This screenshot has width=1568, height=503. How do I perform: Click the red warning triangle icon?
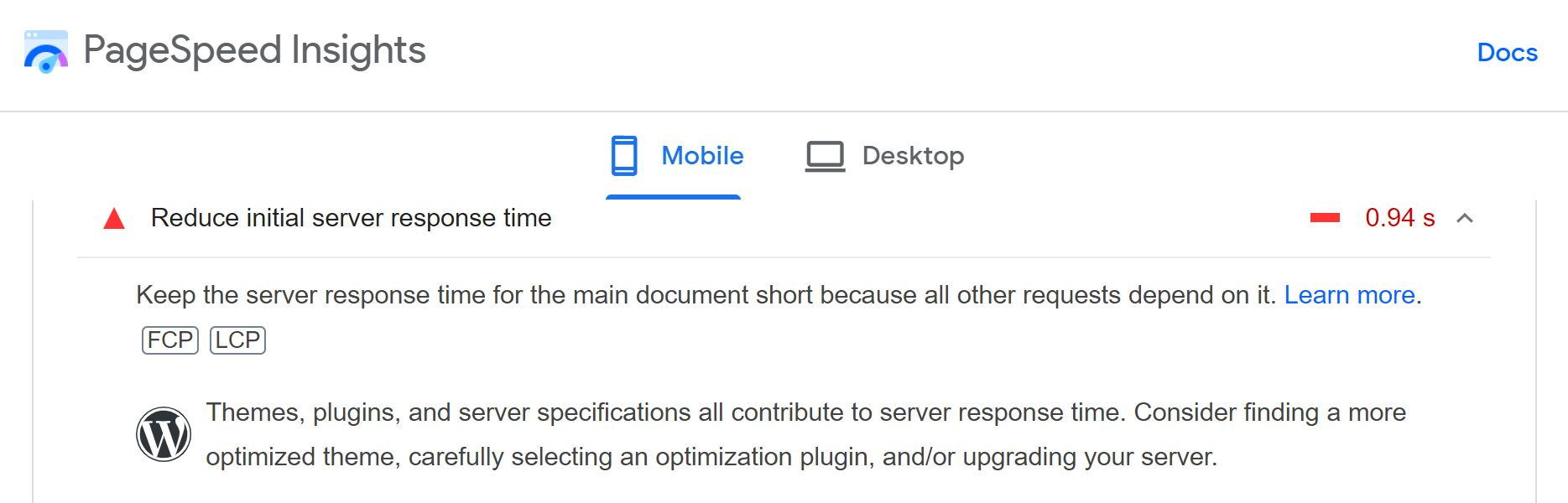pyautogui.click(x=114, y=220)
